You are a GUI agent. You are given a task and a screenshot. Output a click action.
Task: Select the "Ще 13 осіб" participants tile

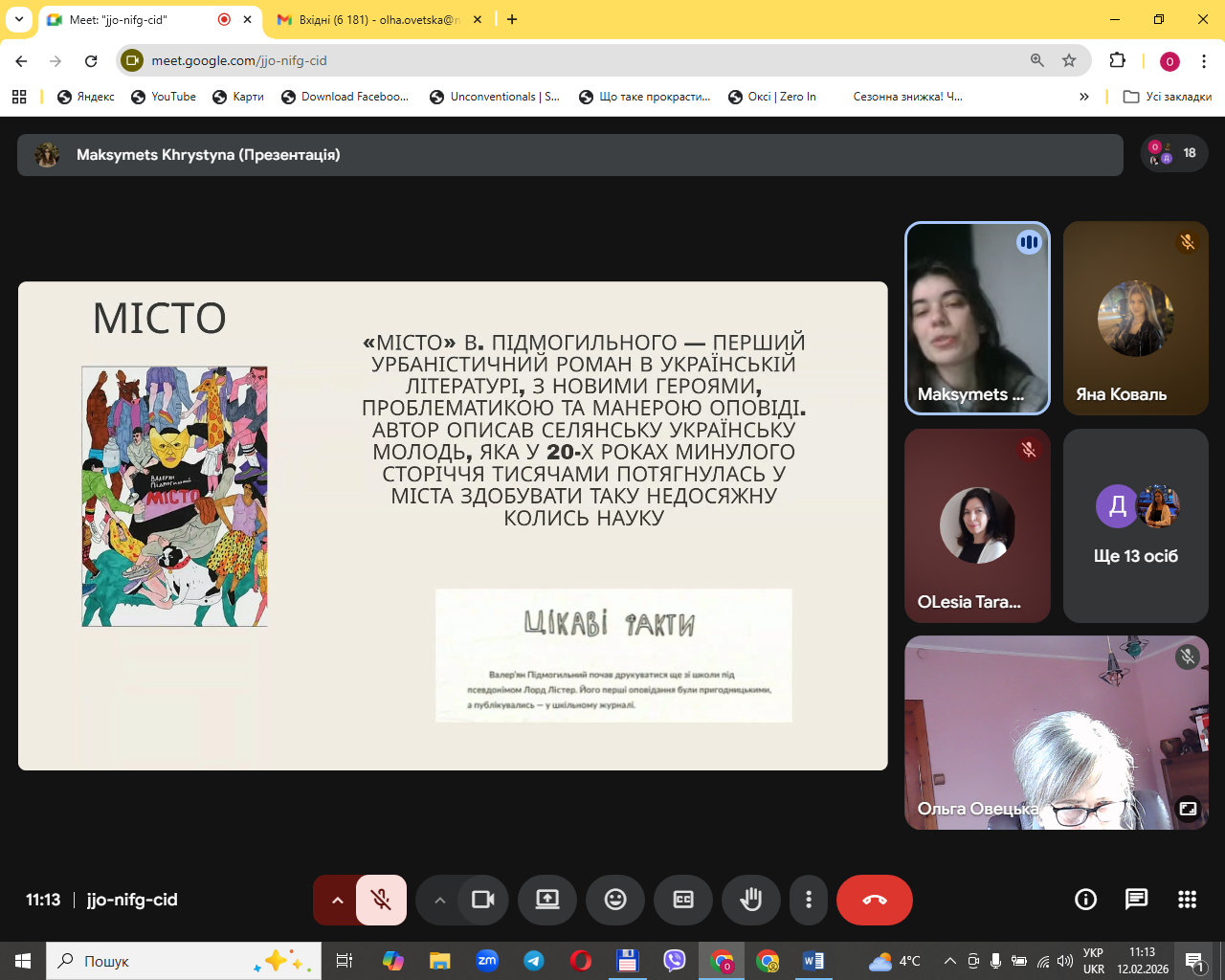(x=1135, y=525)
